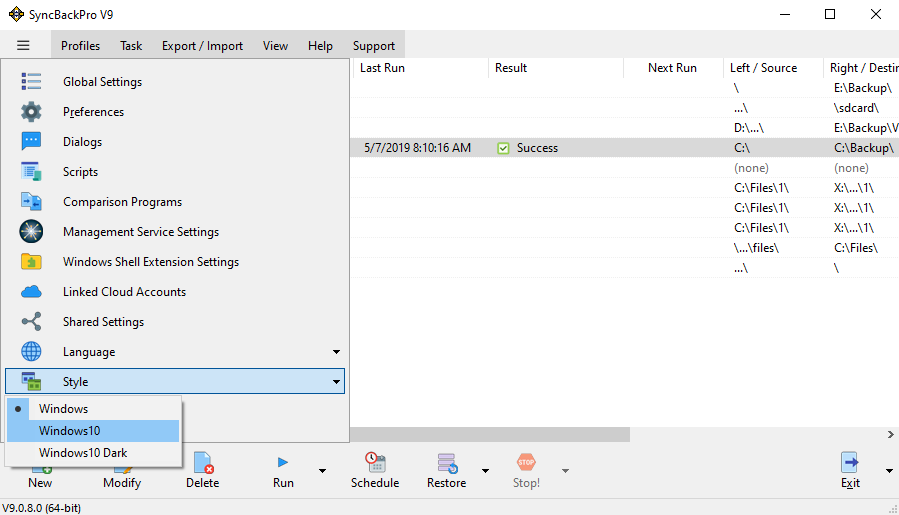Click the New button label
Screen dimensions: 899x515
40,483
